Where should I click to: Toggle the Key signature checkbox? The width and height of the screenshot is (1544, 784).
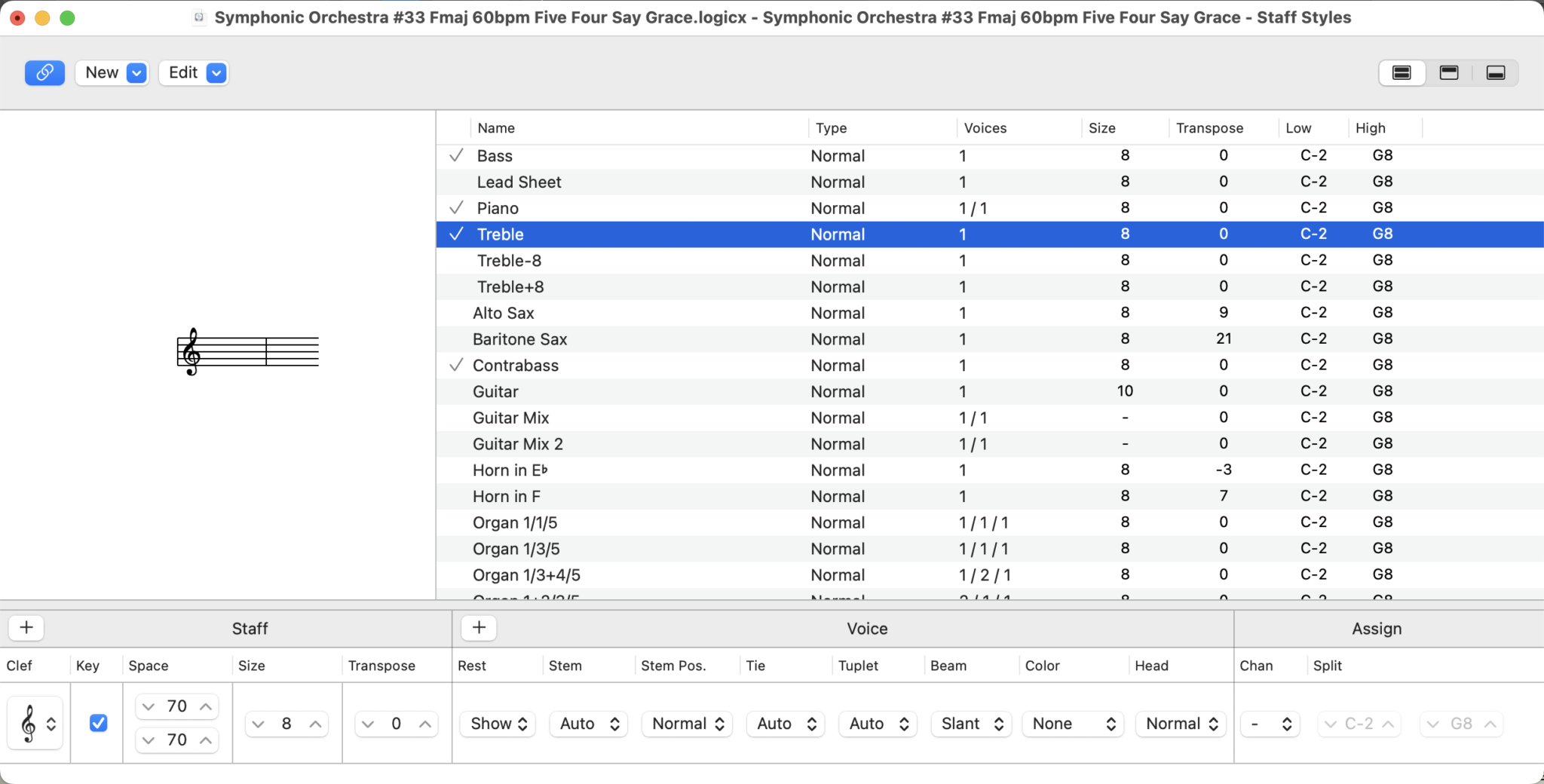click(97, 723)
